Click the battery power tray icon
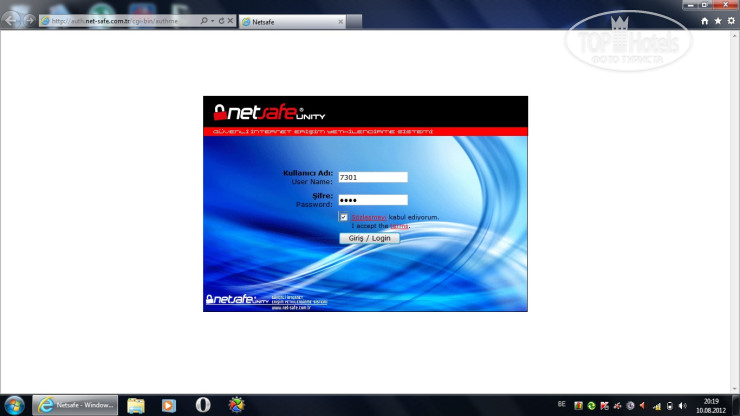Viewport: 740px width, 416px height. 670,406
